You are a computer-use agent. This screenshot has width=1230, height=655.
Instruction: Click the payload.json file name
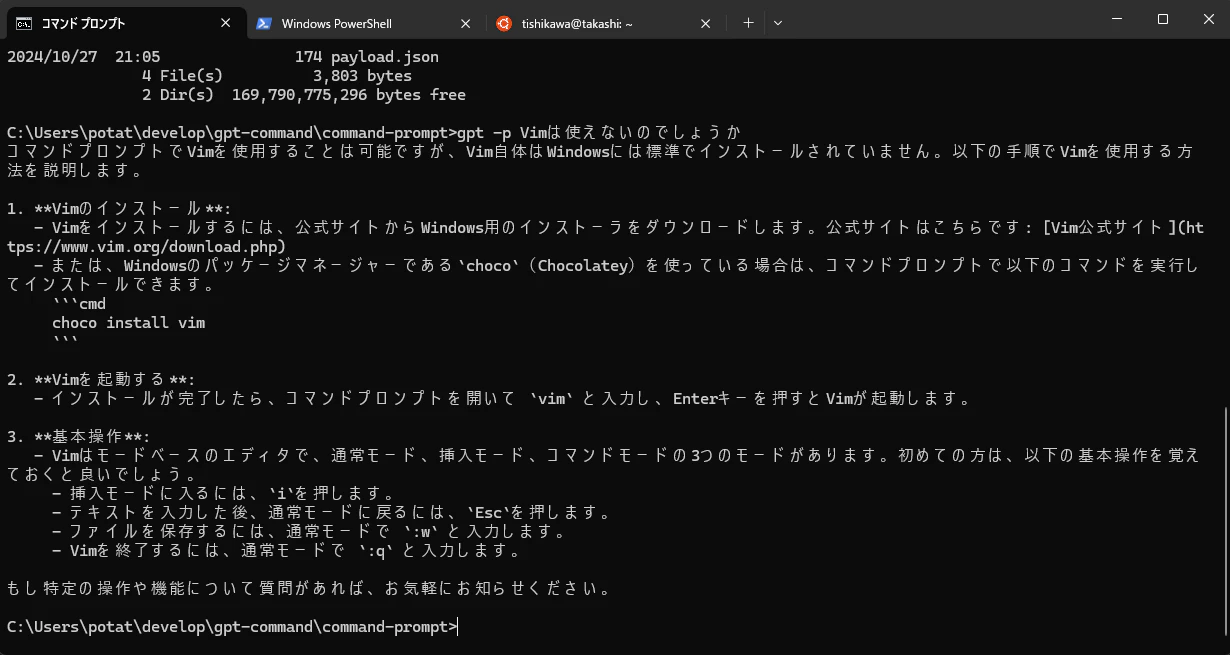click(x=385, y=57)
